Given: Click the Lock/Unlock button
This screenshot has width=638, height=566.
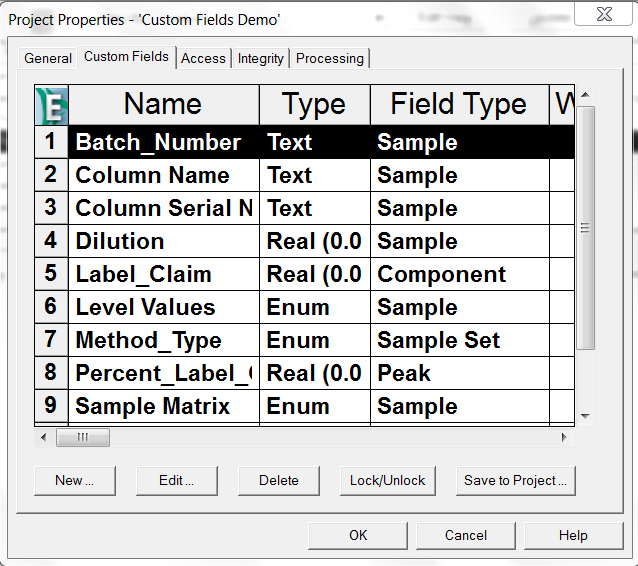Looking at the screenshot, I should point(387,480).
